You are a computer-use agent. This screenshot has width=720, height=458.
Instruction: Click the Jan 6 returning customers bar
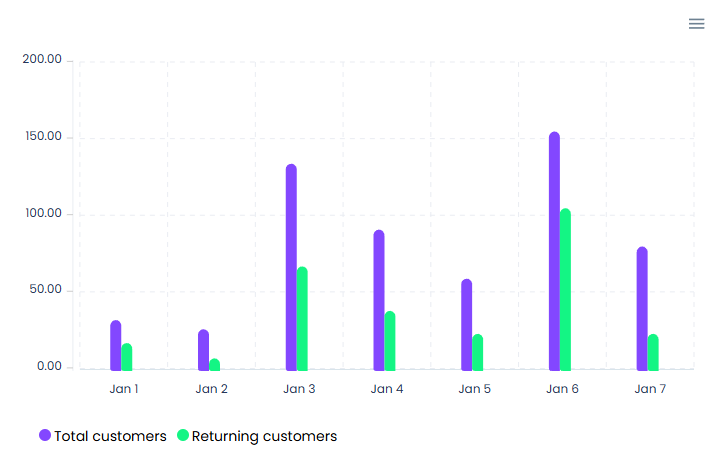[x=565, y=289]
